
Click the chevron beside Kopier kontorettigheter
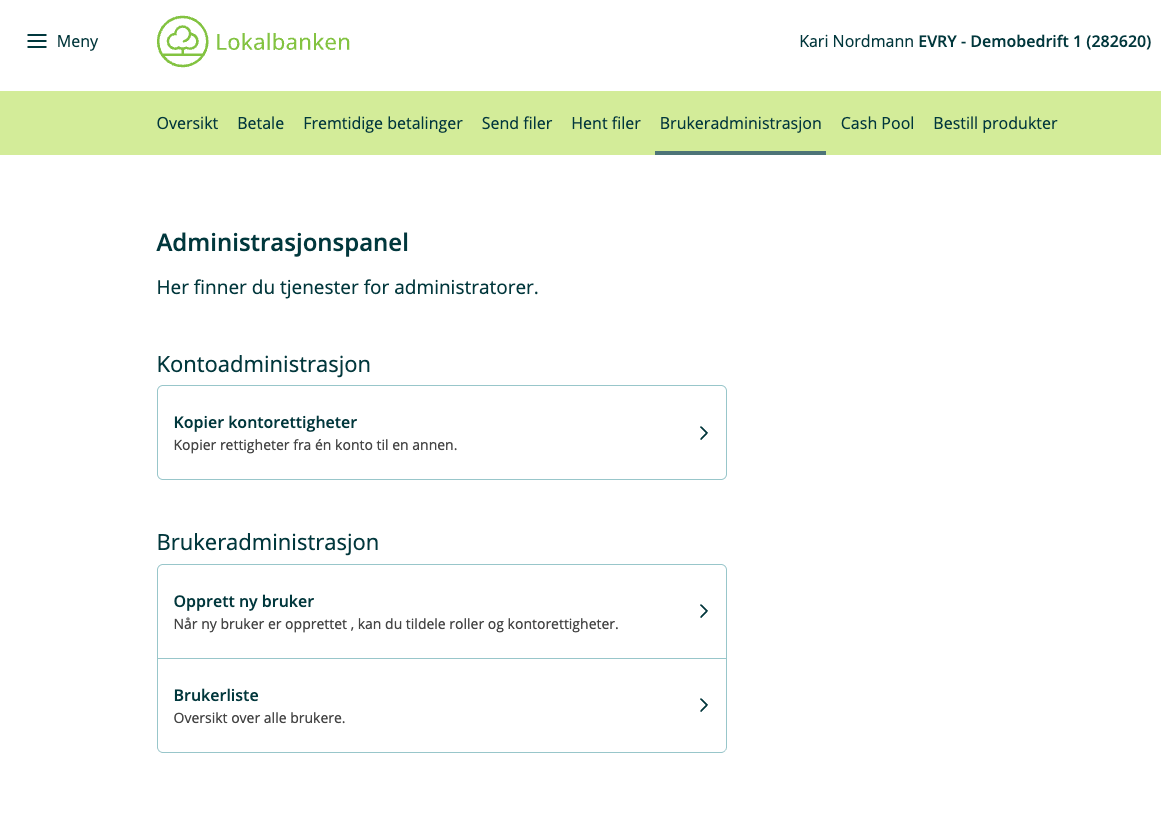point(703,433)
